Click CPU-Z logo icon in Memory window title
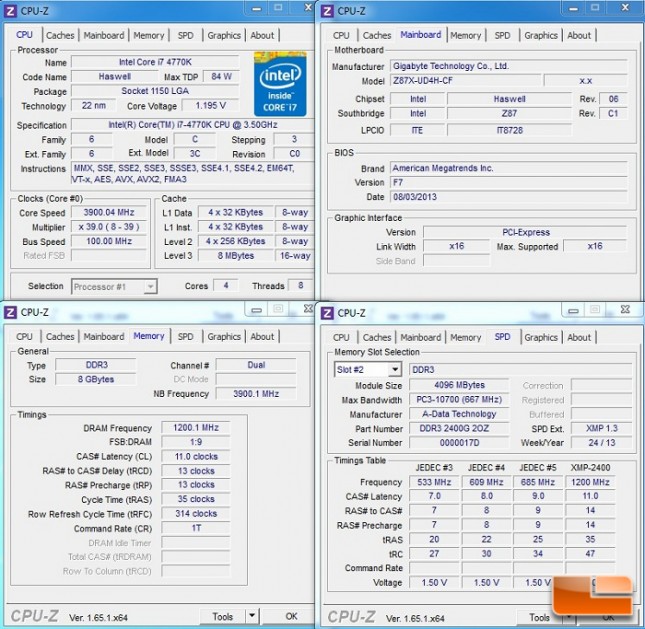Image resolution: width=645 pixels, height=629 pixels. [10, 313]
